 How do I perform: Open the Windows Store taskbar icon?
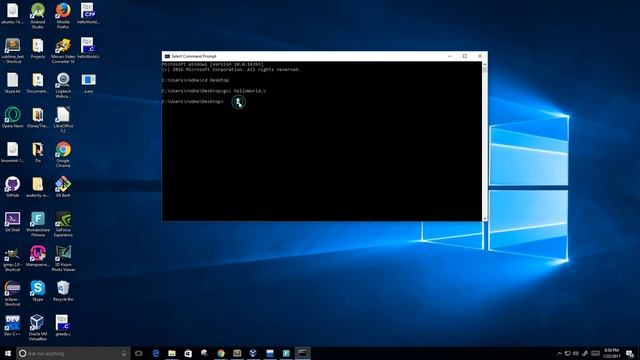click(188, 353)
